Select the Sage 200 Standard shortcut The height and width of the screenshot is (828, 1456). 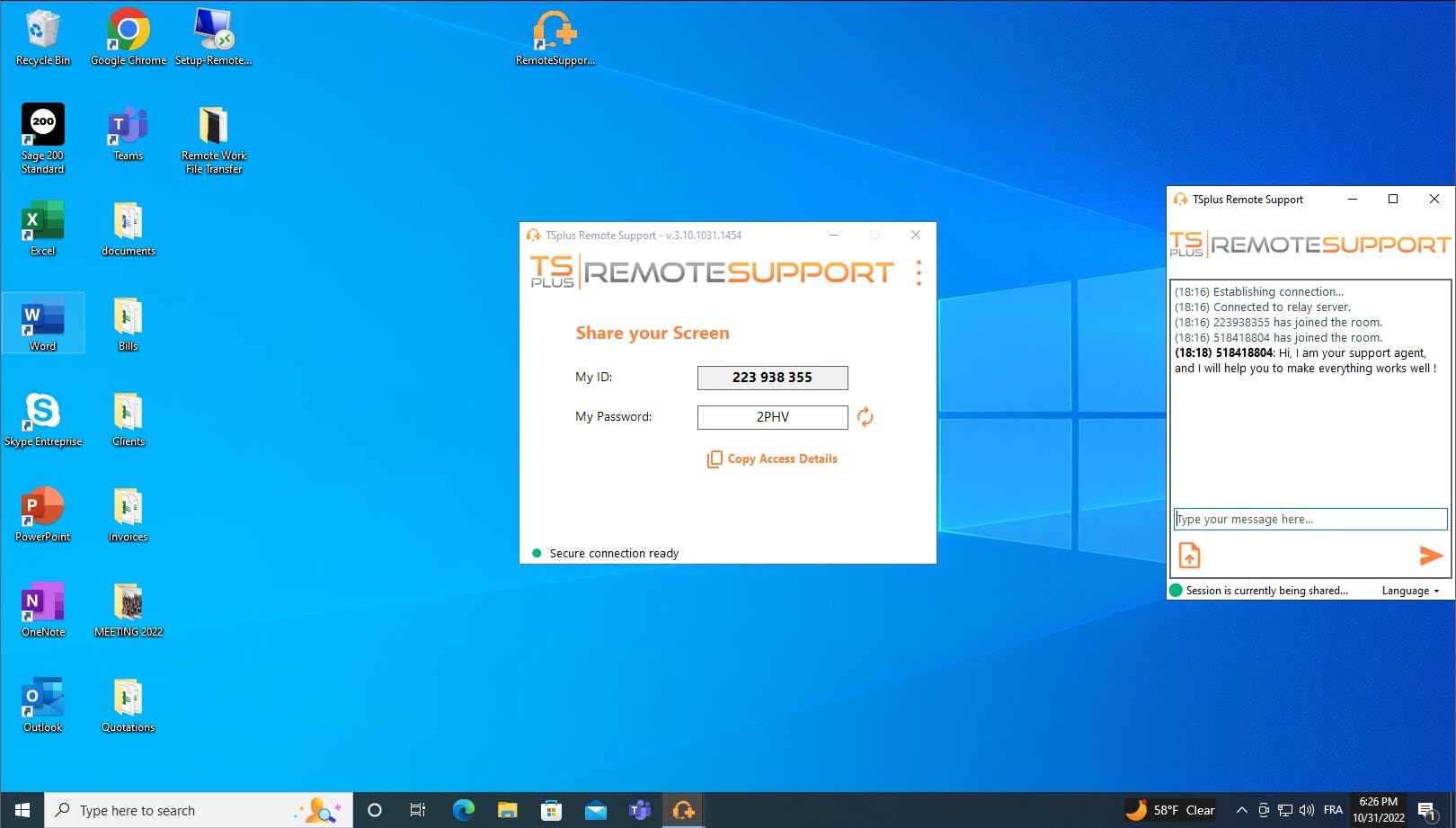tap(42, 138)
